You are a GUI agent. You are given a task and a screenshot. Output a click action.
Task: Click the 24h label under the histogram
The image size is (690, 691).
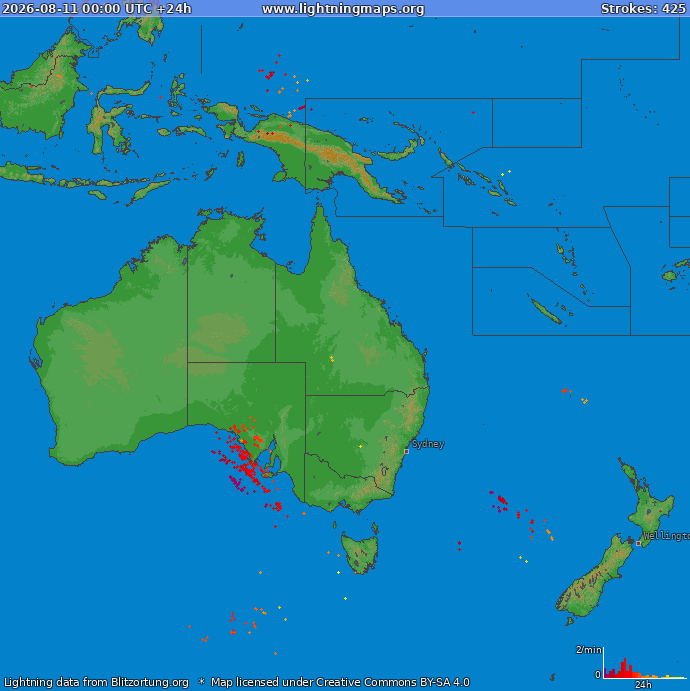click(643, 684)
